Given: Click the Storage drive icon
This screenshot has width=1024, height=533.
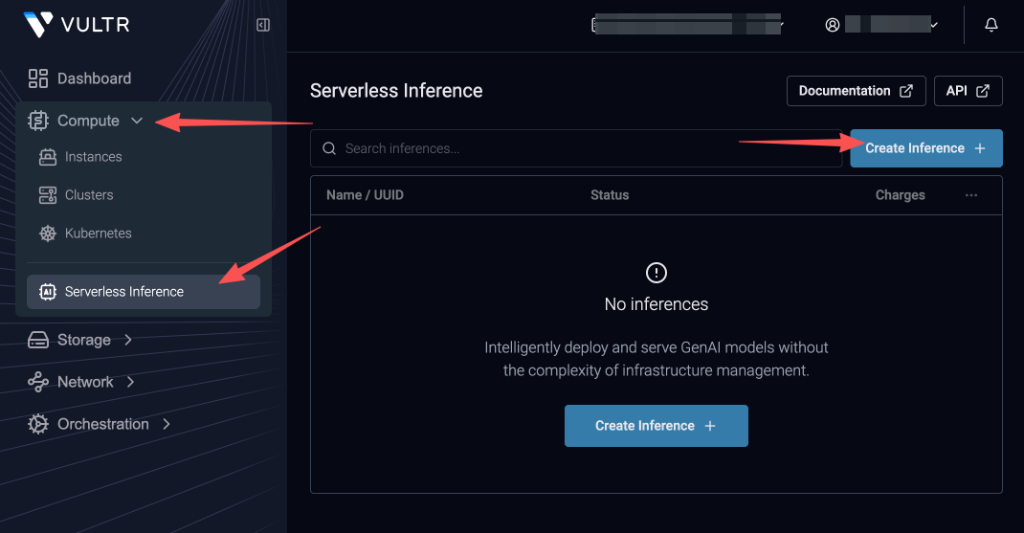Looking at the screenshot, I should [x=38, y=340].
